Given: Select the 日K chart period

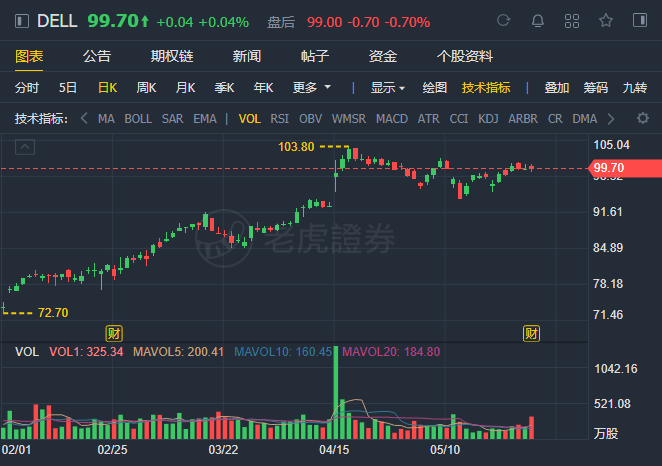Looking at the screenshot, I should click(x=108, y=88).
